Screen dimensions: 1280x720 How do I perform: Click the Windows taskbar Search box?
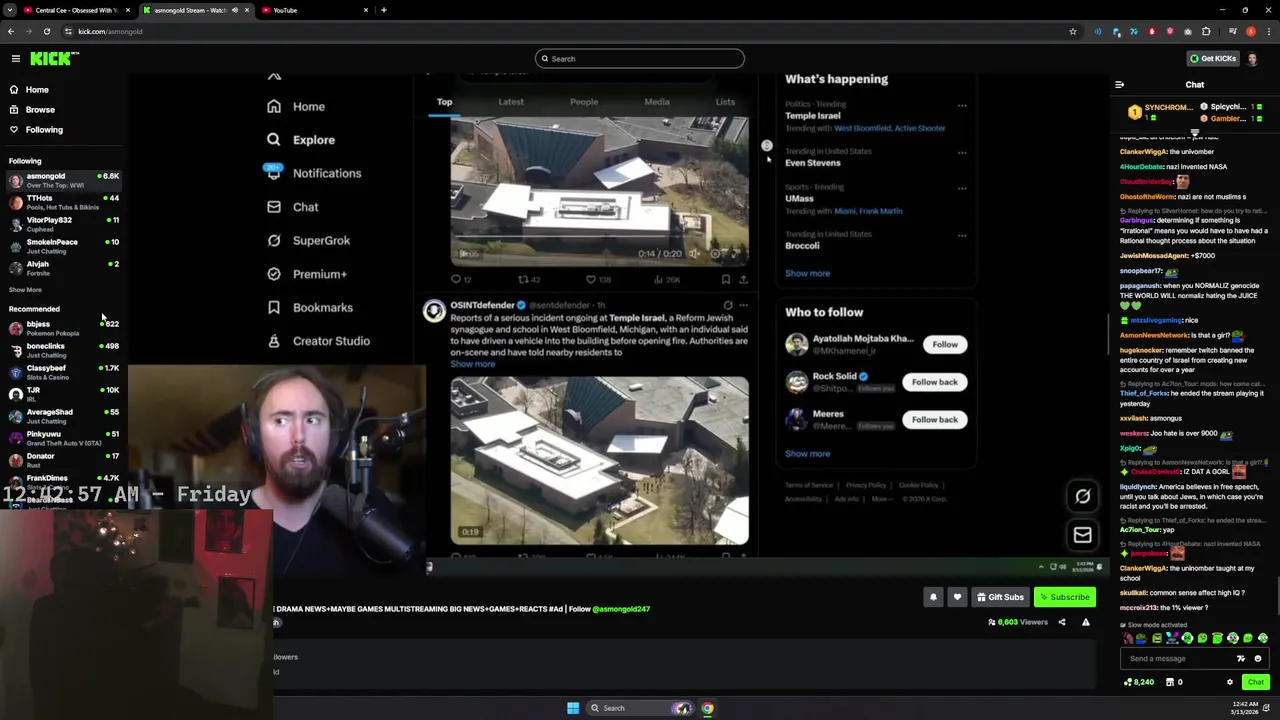(x=640, y=708)
